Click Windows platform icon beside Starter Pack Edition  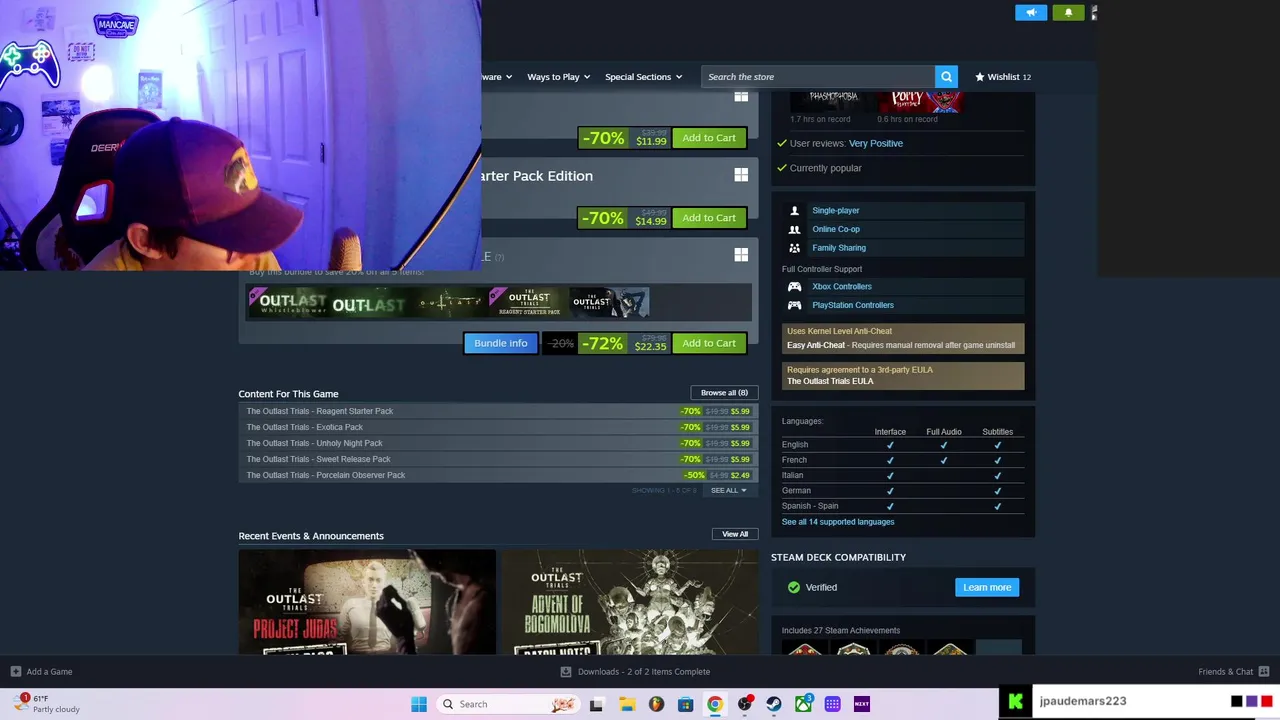[741, 175]
